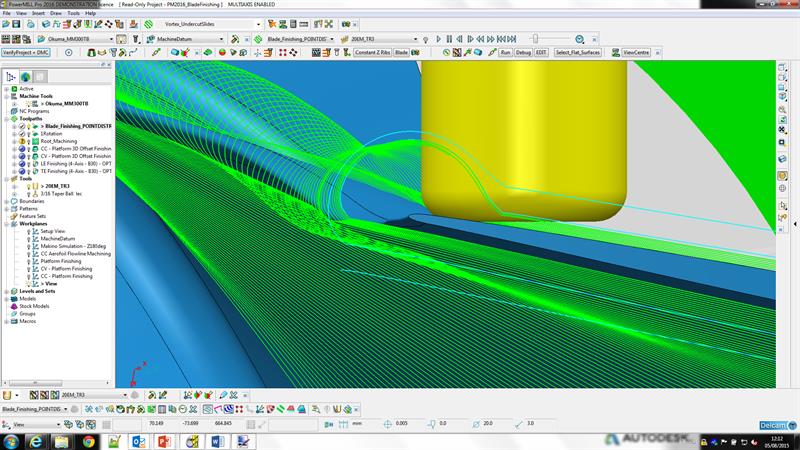Switch to explorer tree tab

coord(10,77)
